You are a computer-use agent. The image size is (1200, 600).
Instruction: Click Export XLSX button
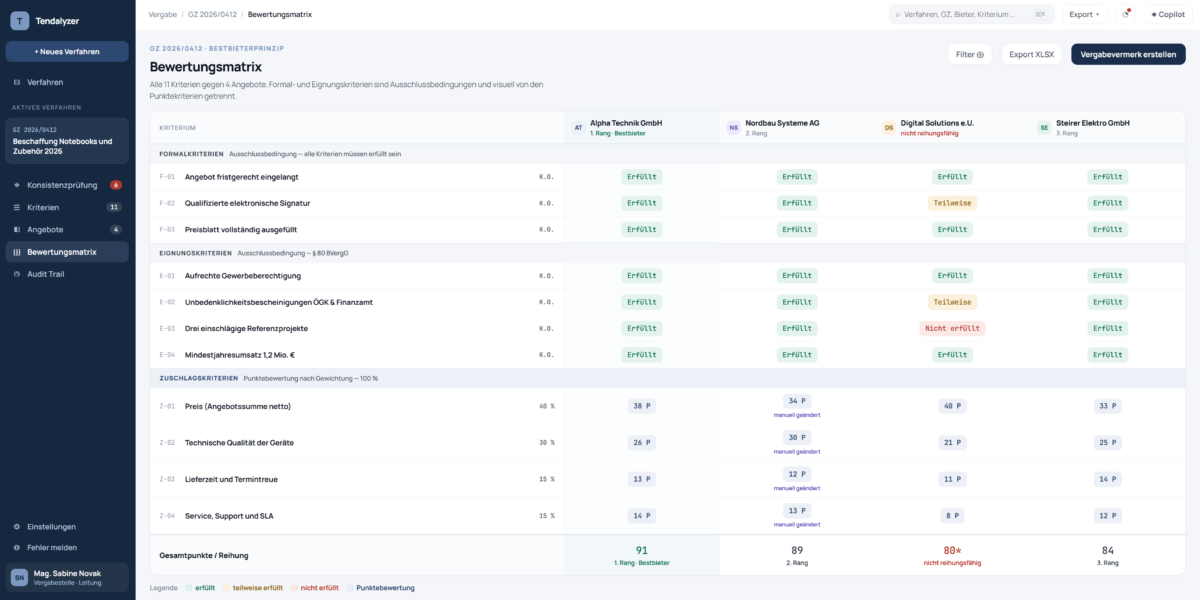(x=1031, y=54)
